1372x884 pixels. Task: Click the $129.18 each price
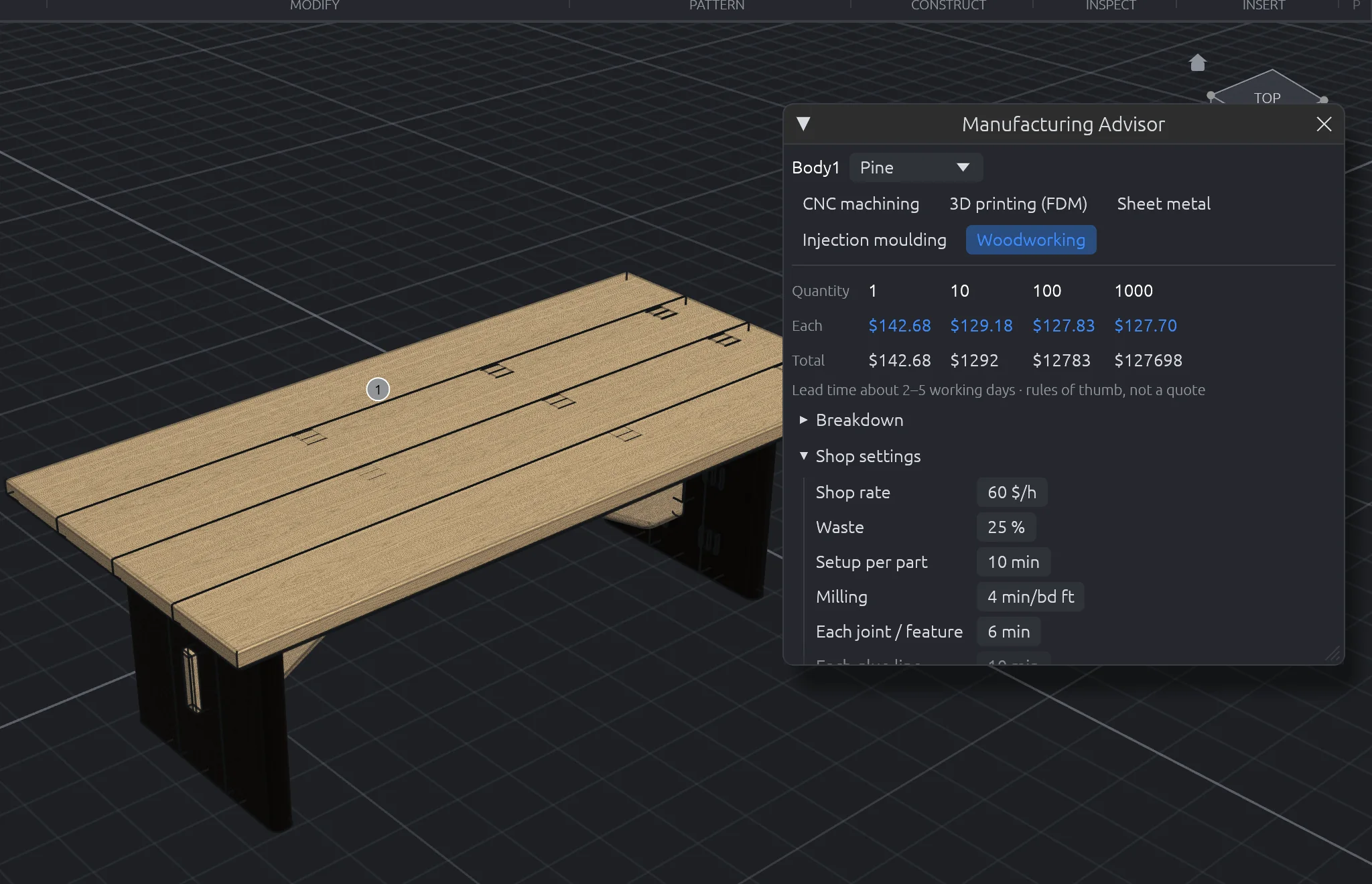click(x=981, y=325)
